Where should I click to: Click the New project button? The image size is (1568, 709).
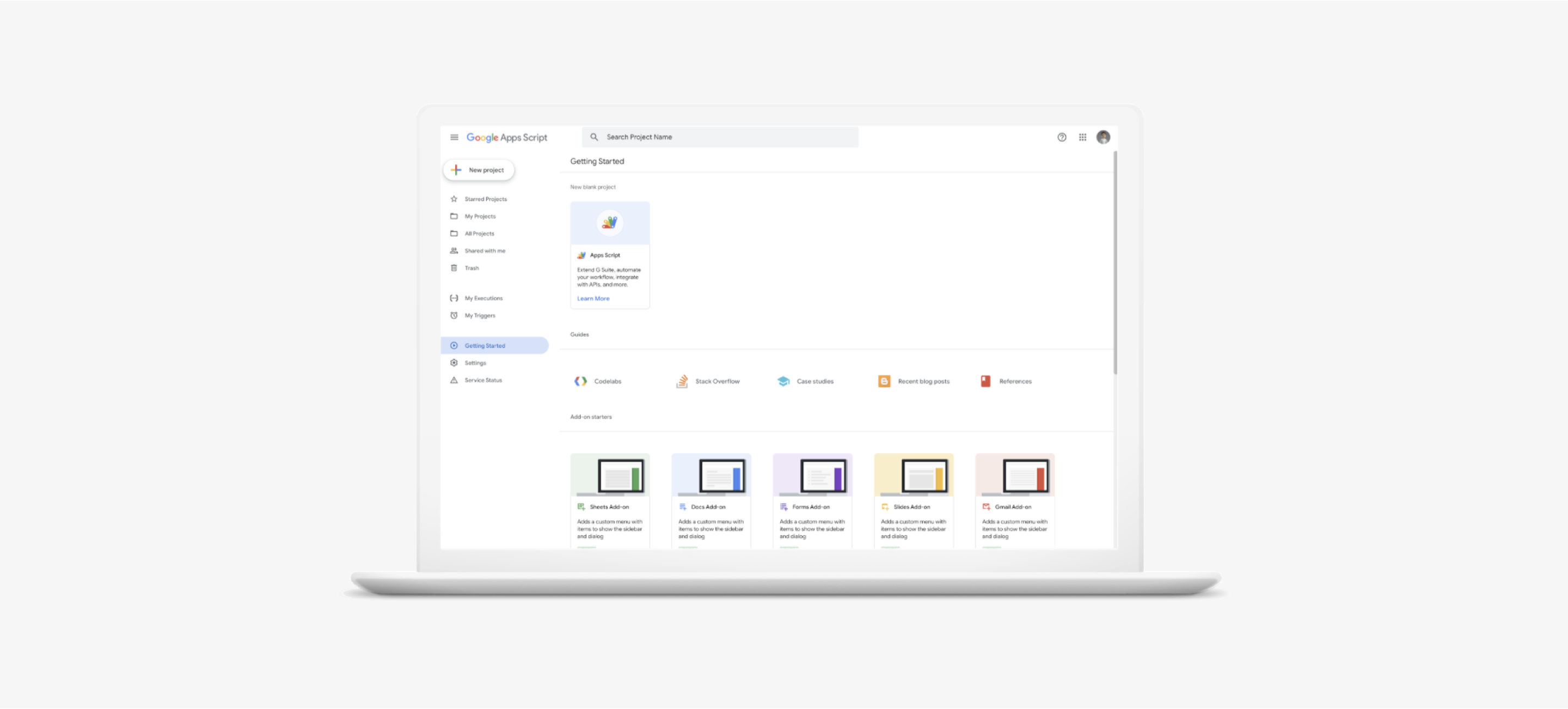[479, 170]
